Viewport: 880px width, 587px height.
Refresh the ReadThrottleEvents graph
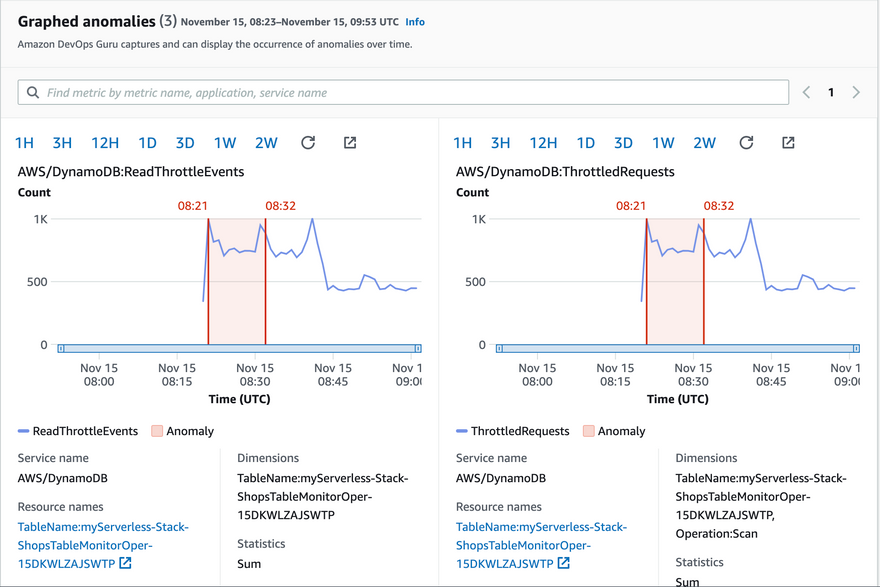coord(308,143)
